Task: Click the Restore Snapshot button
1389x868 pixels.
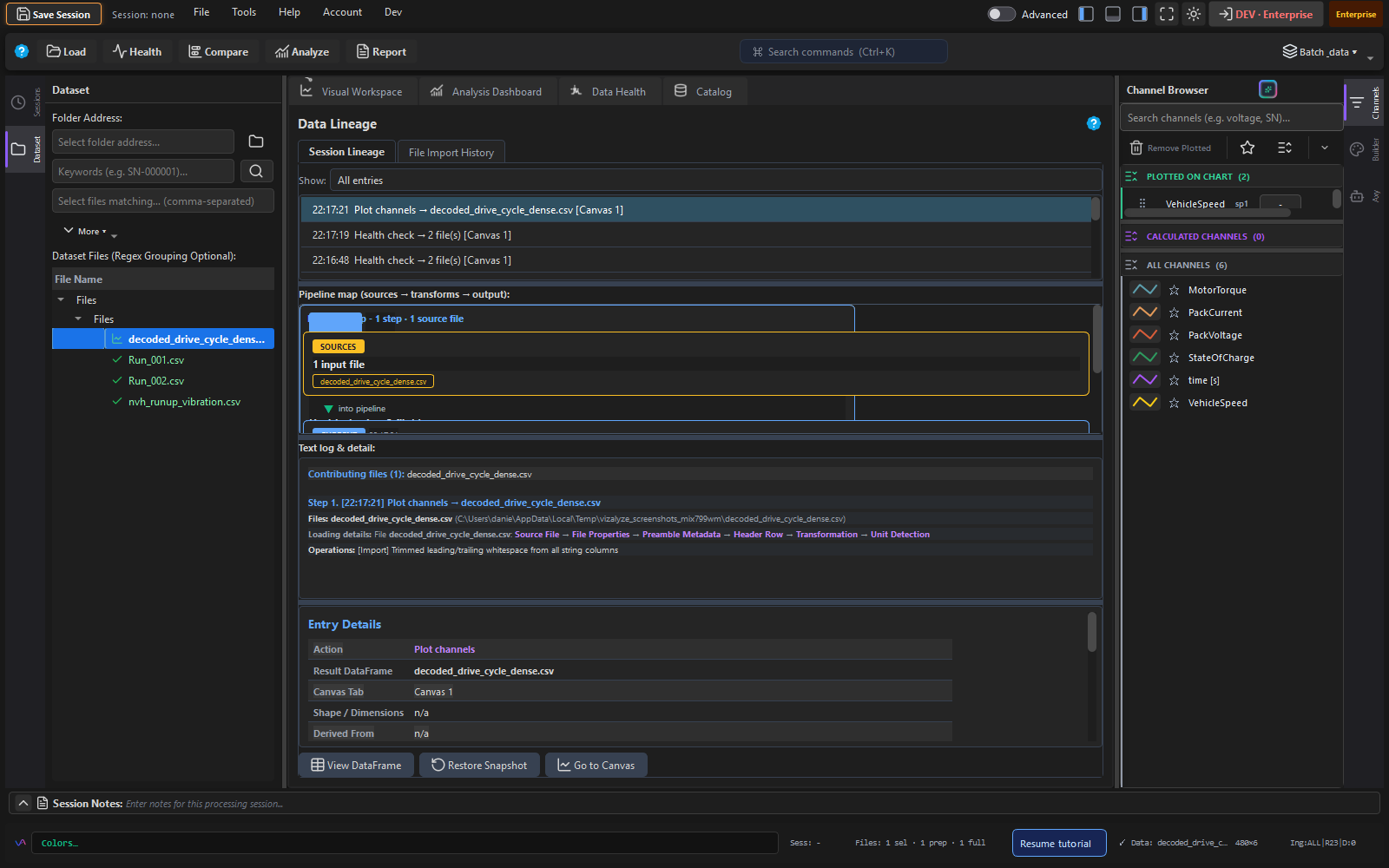Action: 479,765
